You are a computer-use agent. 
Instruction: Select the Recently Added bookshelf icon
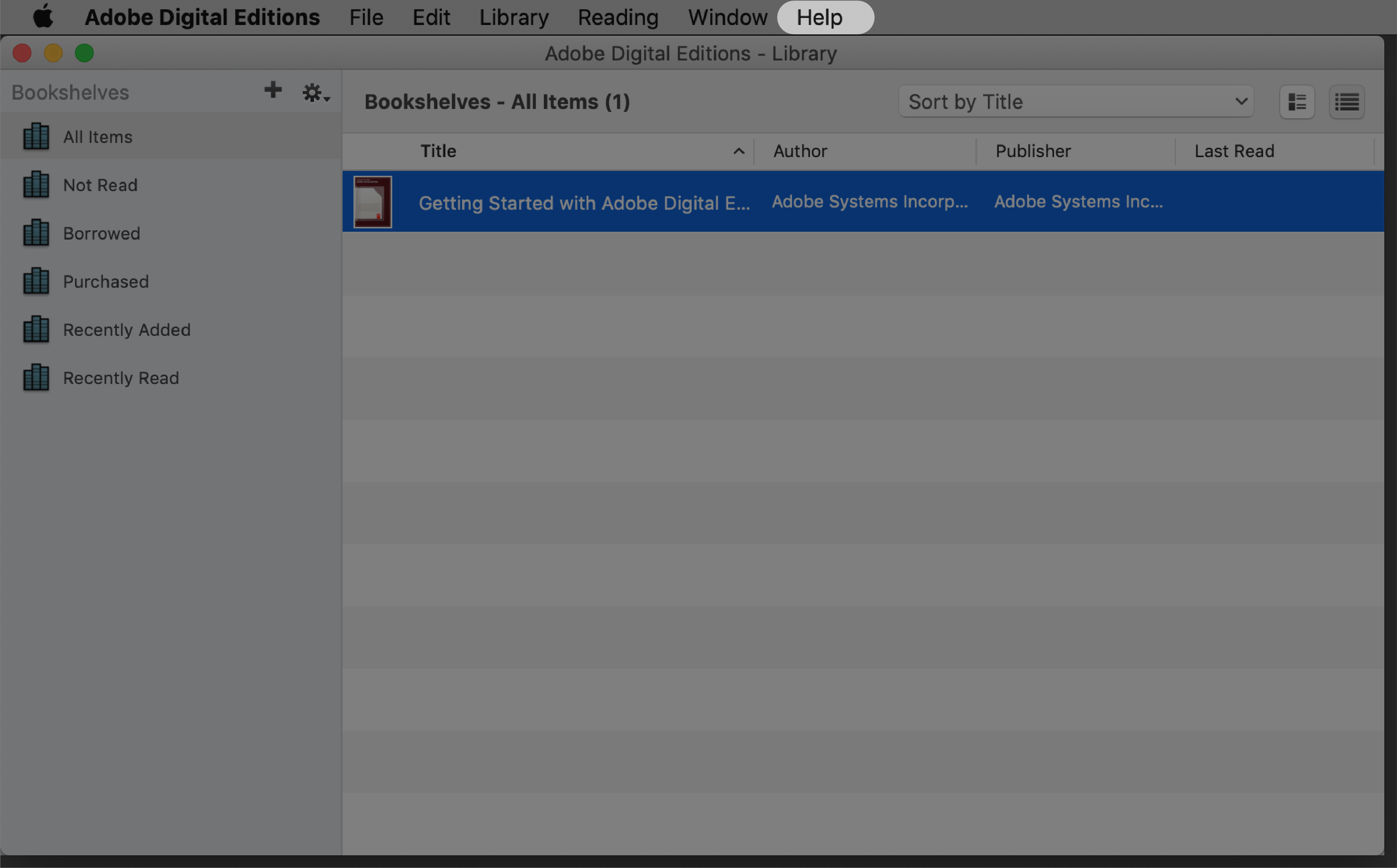pos(35,329)
